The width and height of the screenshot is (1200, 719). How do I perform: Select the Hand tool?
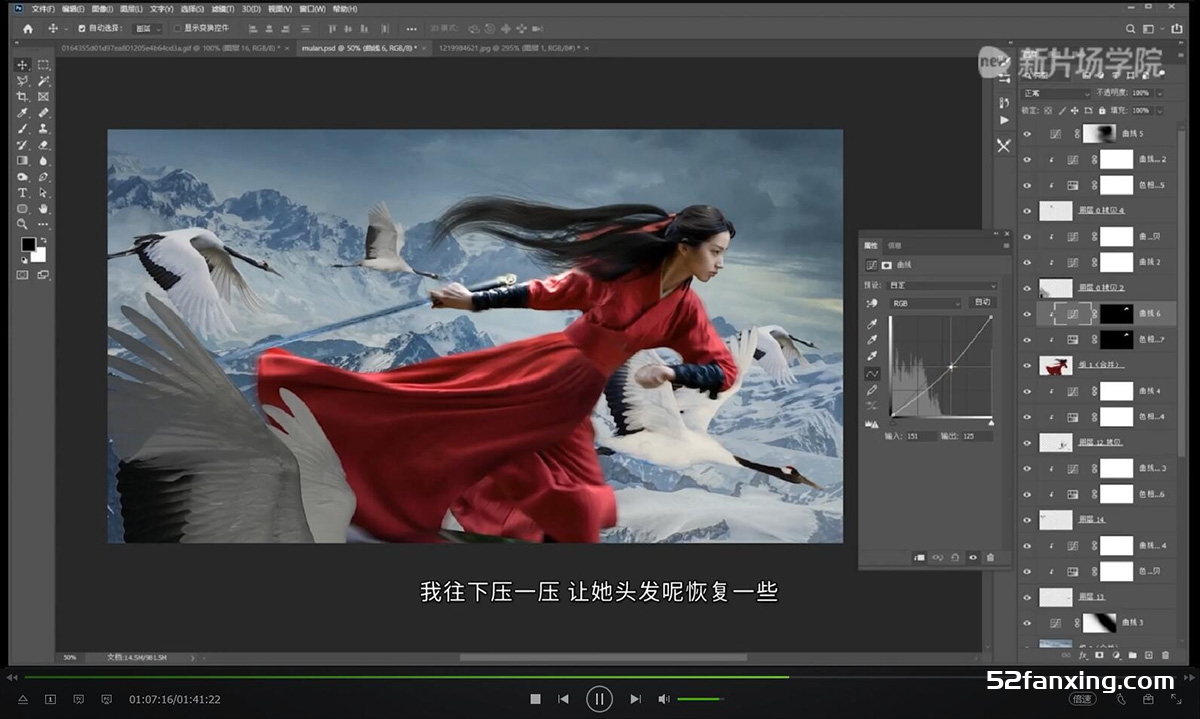(43, 209)
